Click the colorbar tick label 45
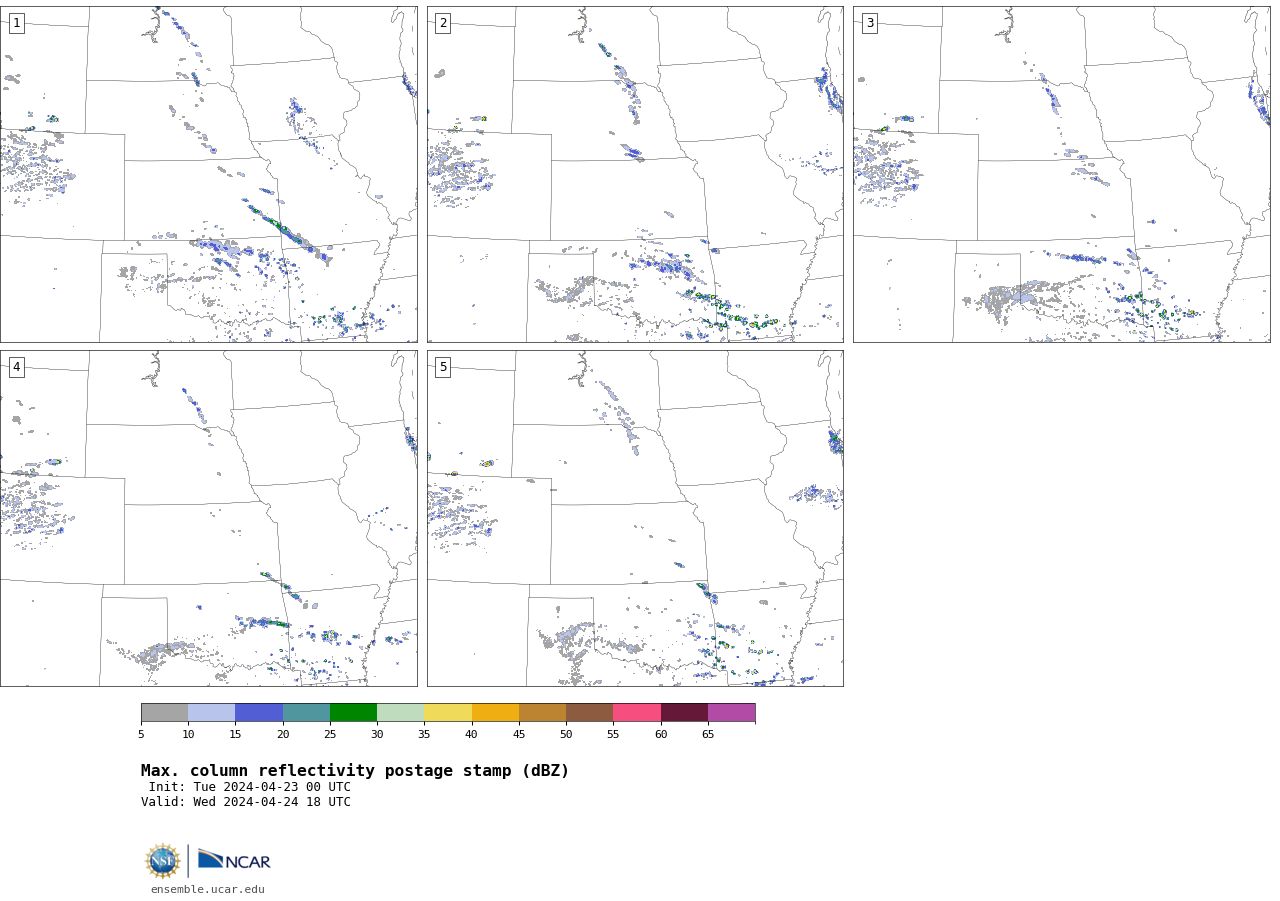The width and height of the screenshot is (1280, 901). point(519,735)
